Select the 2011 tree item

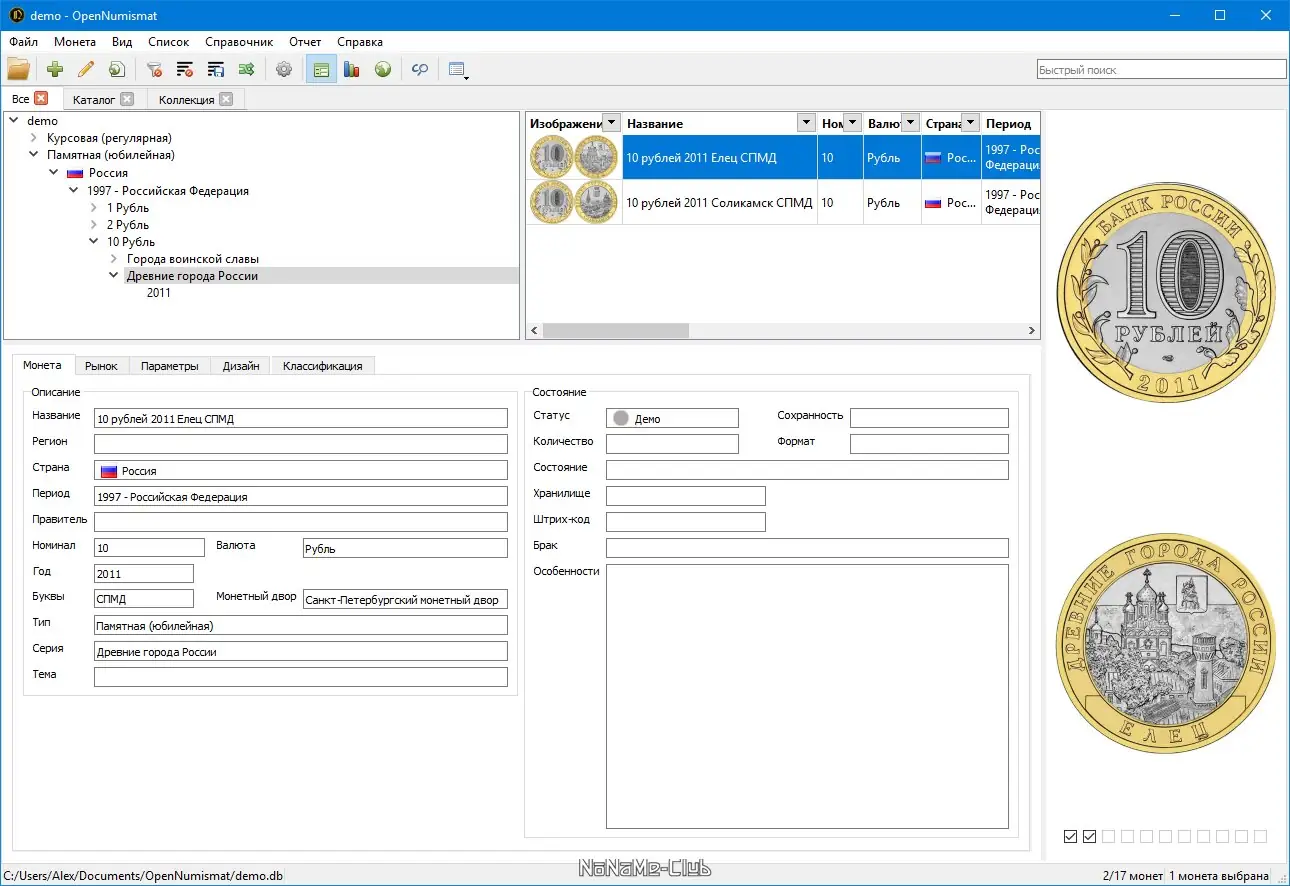159,293
